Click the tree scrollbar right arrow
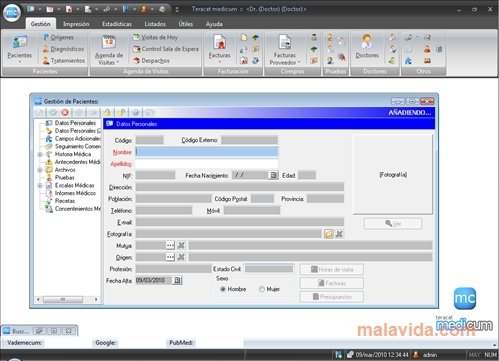The height and width of the screenshot is (361, 499). click(x=96, y=299)
